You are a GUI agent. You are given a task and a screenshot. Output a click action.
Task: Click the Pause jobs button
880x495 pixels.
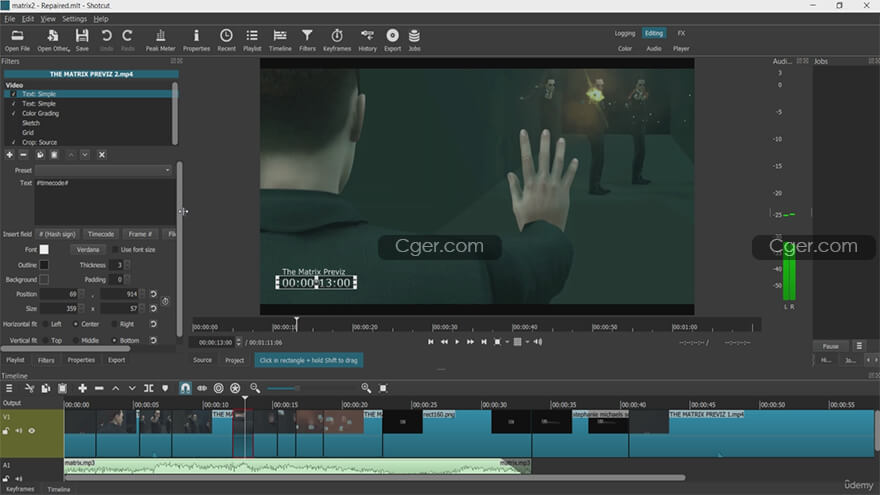click(x=831, y=346)
